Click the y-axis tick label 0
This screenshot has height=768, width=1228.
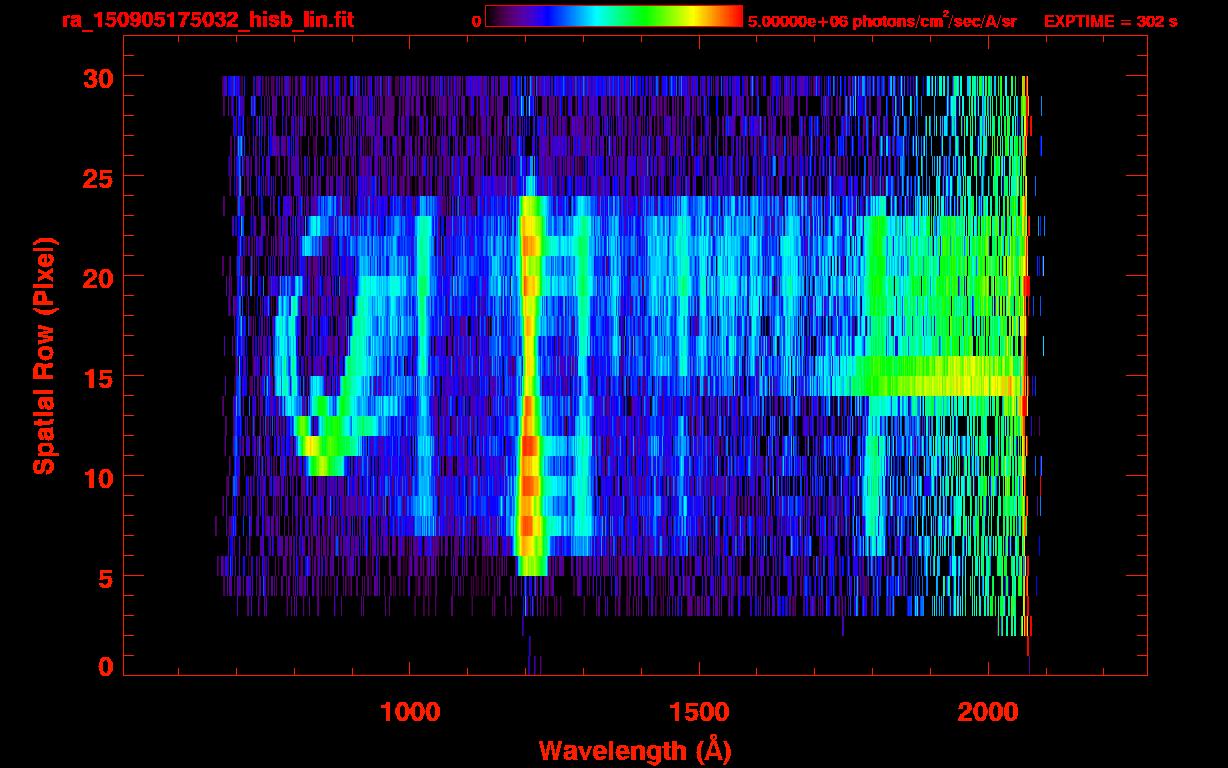pos(105,666)
